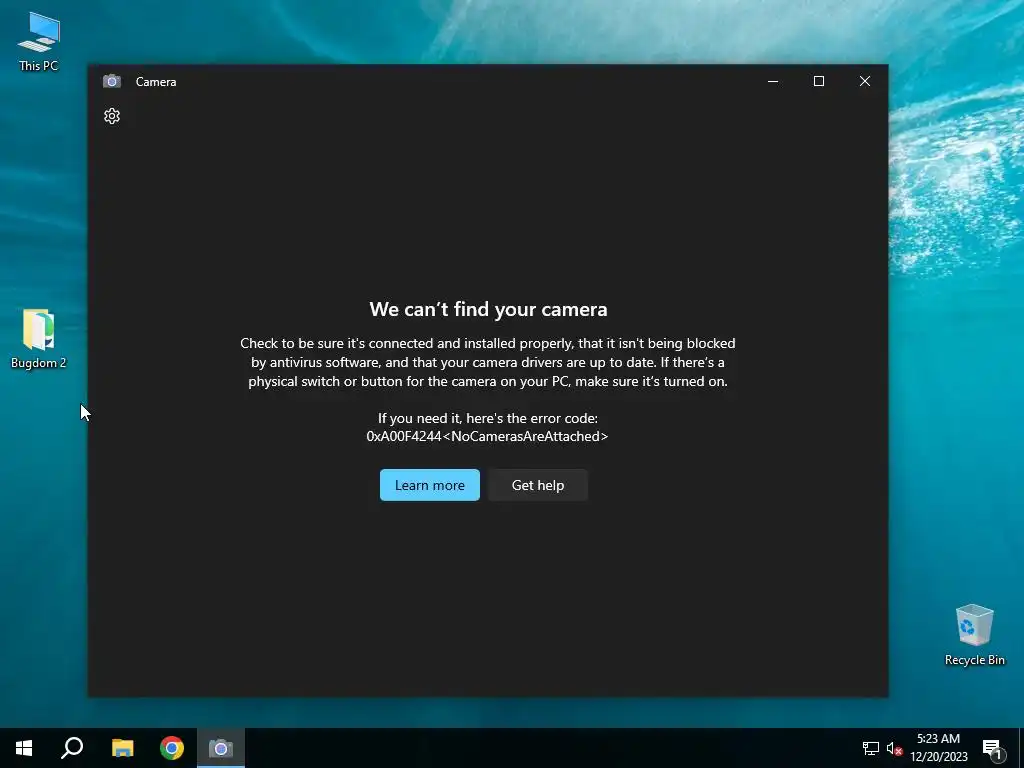Screen dimensions: 1024x768
Task: Close the Camera window
Action: pyautogui.click(x=865, y=82)
